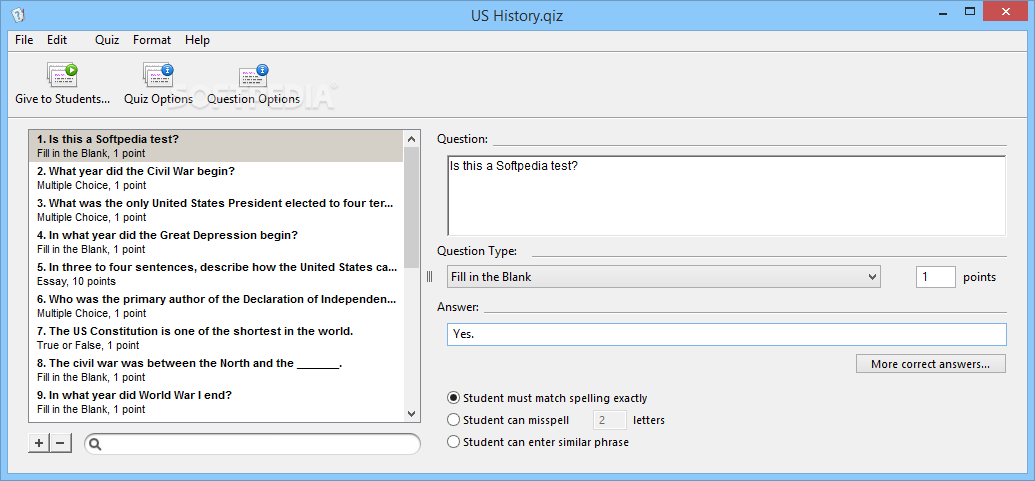The image size is (1035, 481).
Task: Remove the selected question with the minus button
Action: [x=60, y=443]
